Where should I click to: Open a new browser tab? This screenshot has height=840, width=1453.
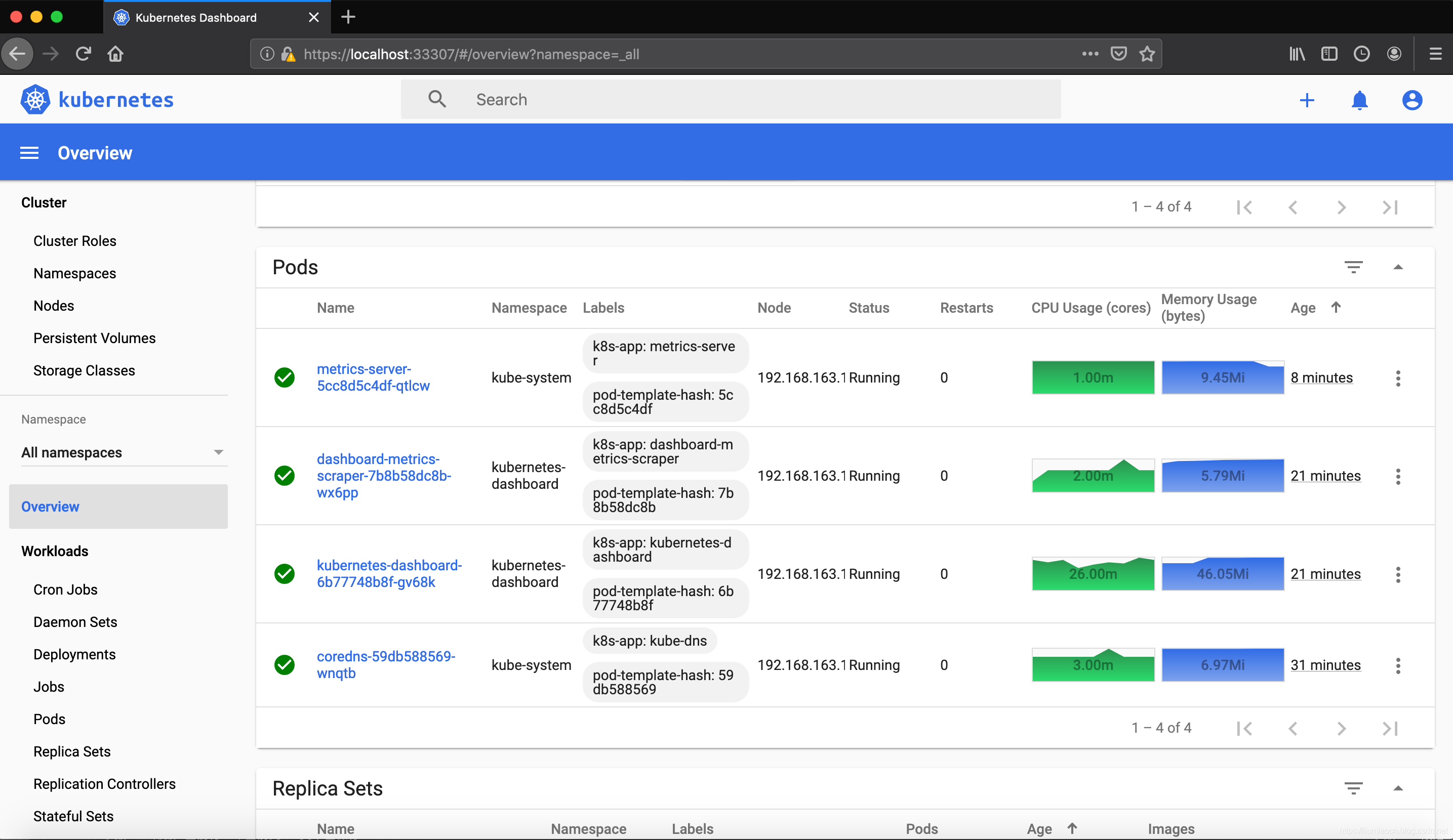tap(348, 17)
